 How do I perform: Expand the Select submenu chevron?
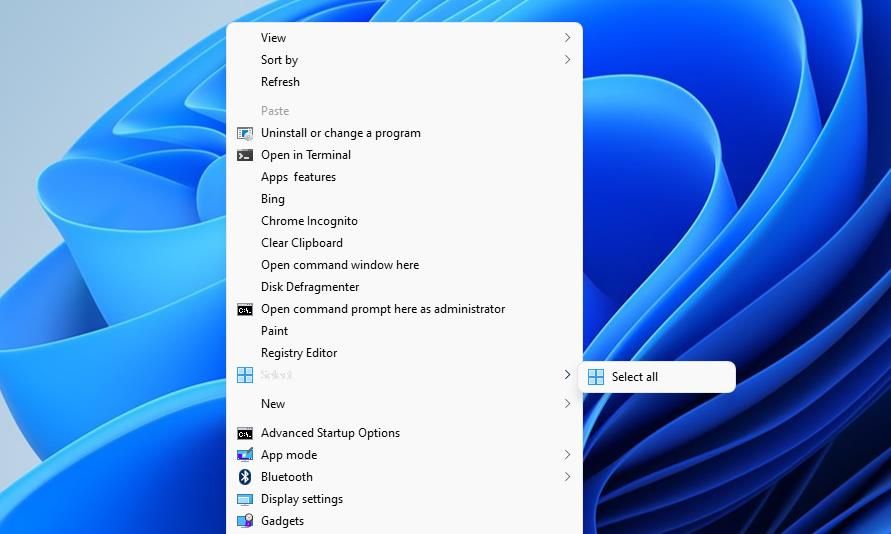pyautogui.click(x=567, y=374)
